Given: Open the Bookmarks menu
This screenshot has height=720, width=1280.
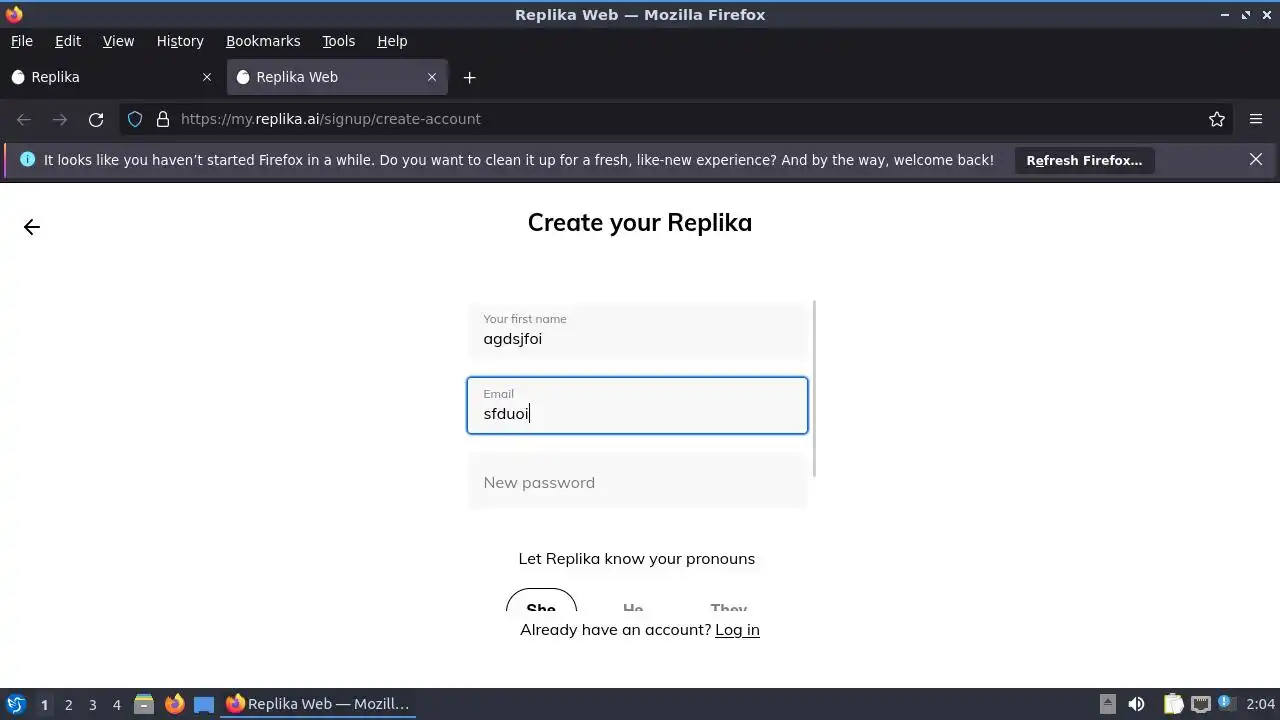Looking at the screenshot, I should click(x=263, y=41).
